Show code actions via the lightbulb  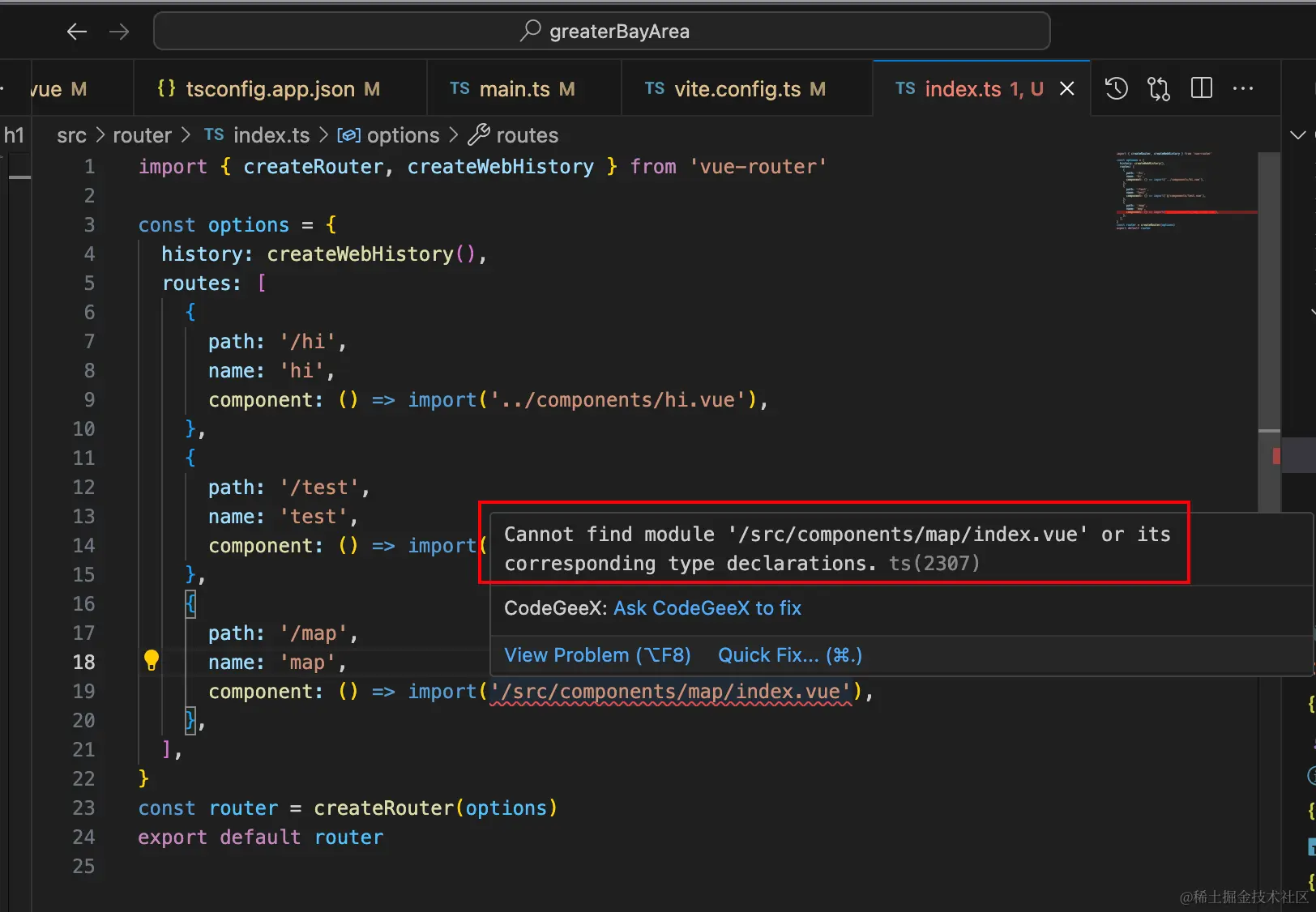pos(152,661)
